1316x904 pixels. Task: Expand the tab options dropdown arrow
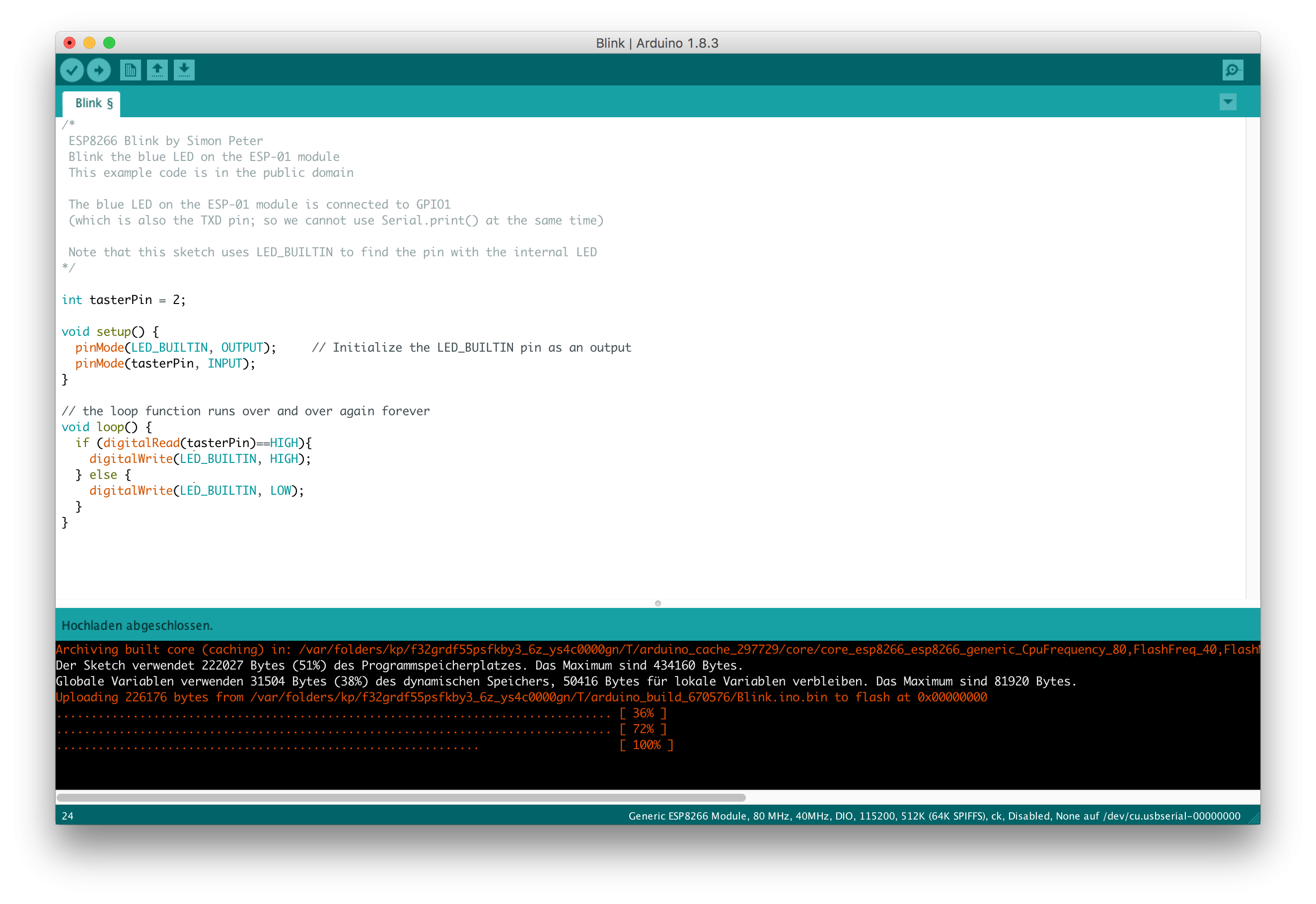pyautogui.click(x=1228, y=102)
